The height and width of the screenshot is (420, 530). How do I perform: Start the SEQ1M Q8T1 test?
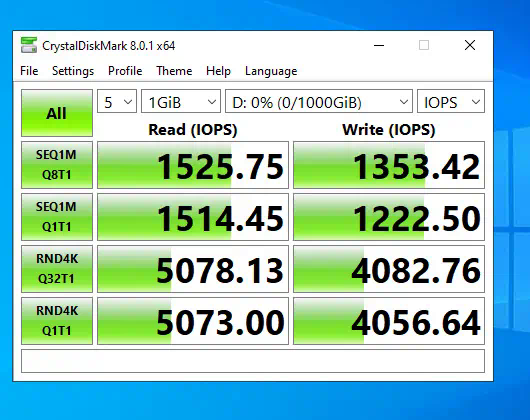pyautogui.click(x=57, y=165)
